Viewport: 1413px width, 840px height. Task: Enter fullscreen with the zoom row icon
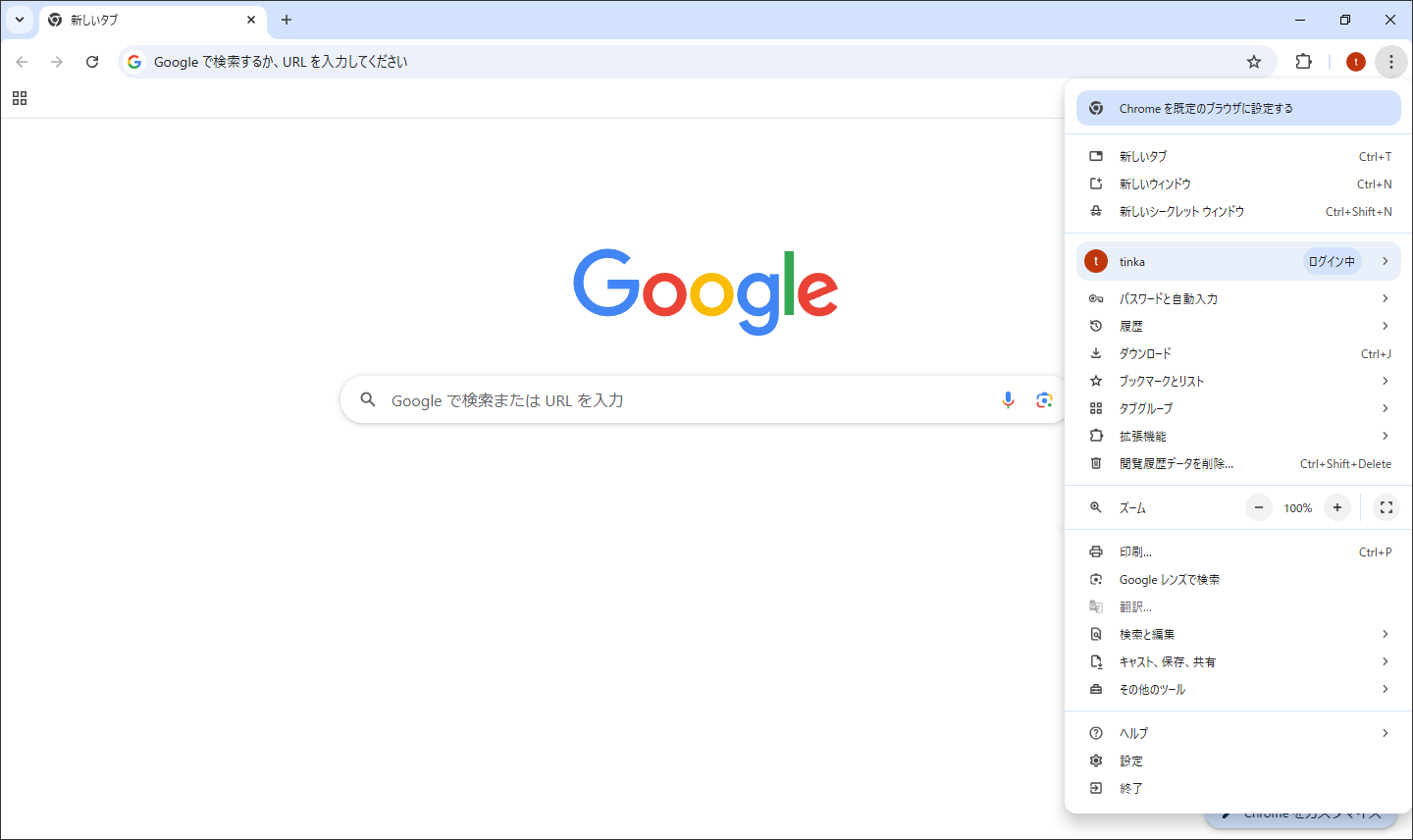1386,507
